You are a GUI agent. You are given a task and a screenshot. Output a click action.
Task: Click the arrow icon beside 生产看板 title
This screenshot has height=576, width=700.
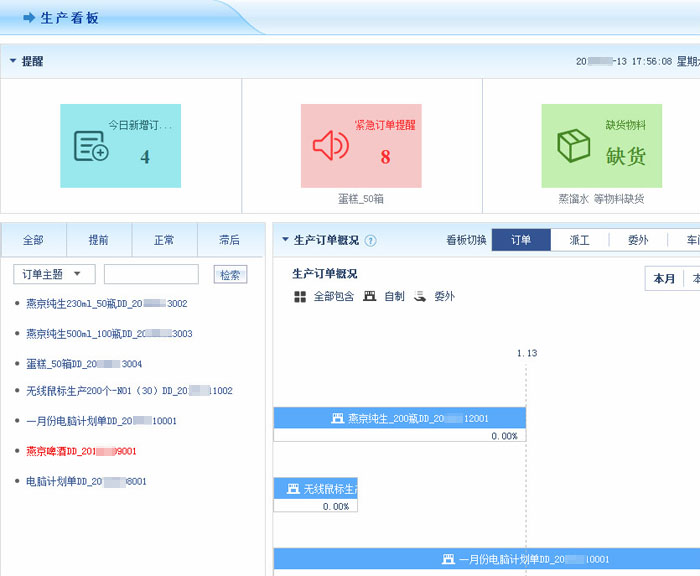coord(29,18)
